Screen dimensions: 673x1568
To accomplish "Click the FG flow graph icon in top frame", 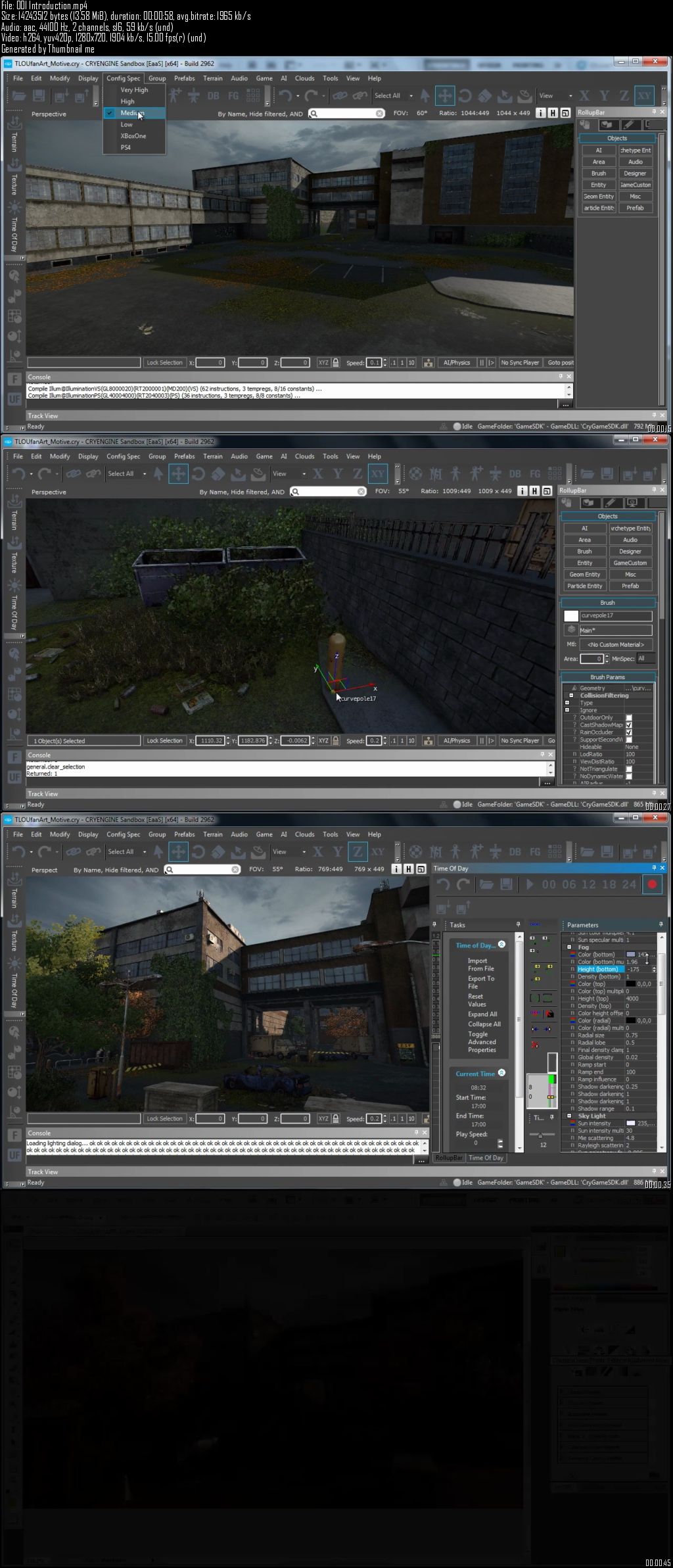I will point(233,96).
